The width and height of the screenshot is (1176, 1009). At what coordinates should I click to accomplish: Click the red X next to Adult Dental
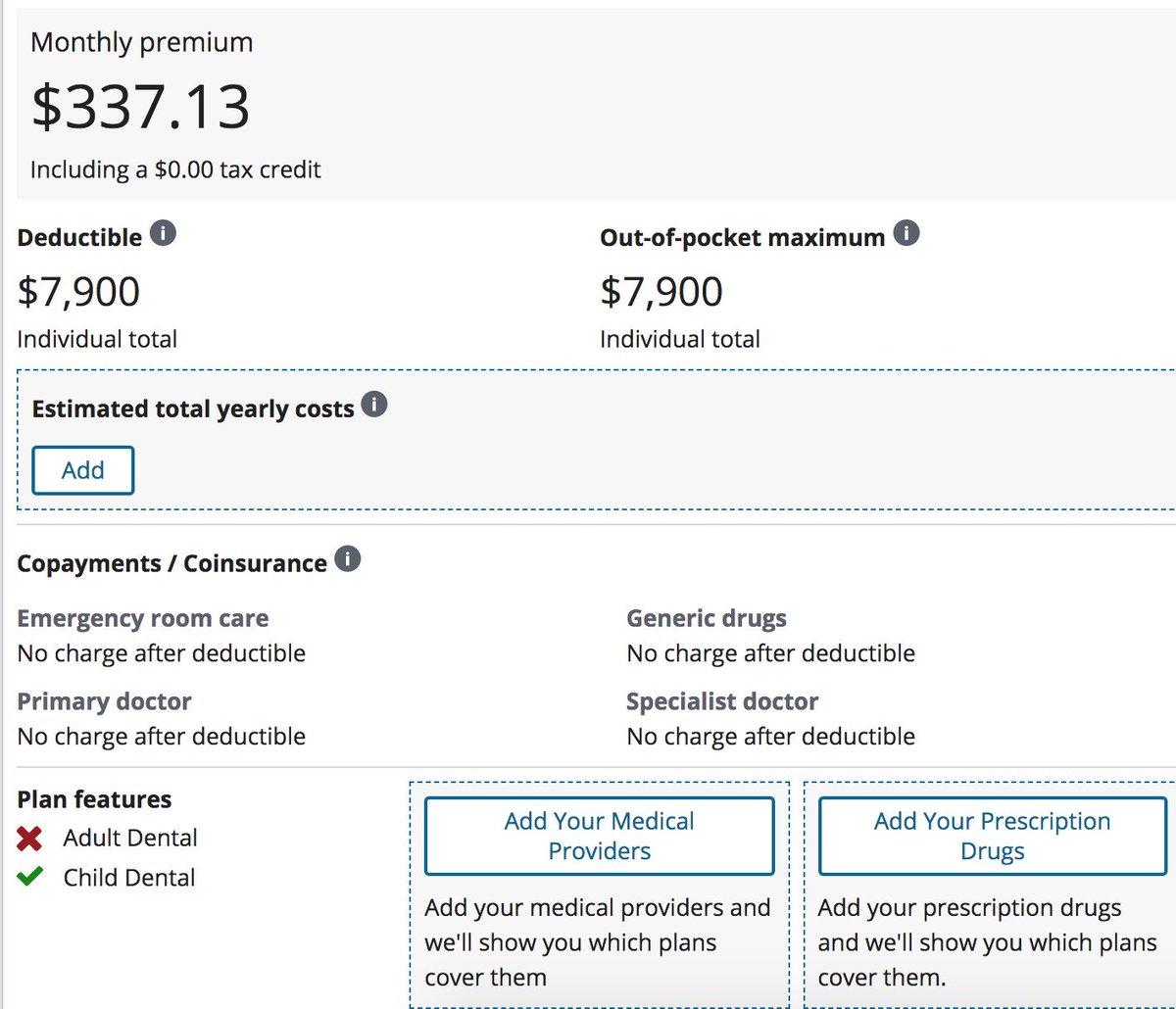coord(30,839)
